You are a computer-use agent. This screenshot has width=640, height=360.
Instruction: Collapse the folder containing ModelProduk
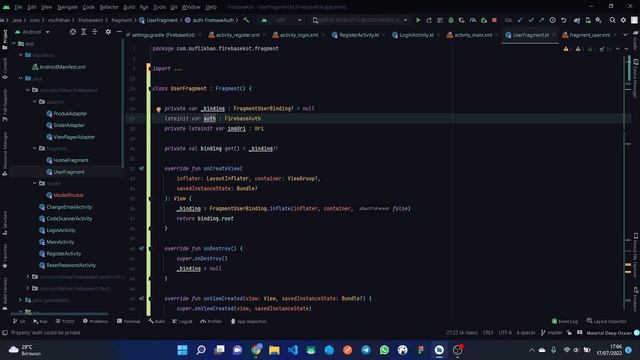(x=35, y=183)
